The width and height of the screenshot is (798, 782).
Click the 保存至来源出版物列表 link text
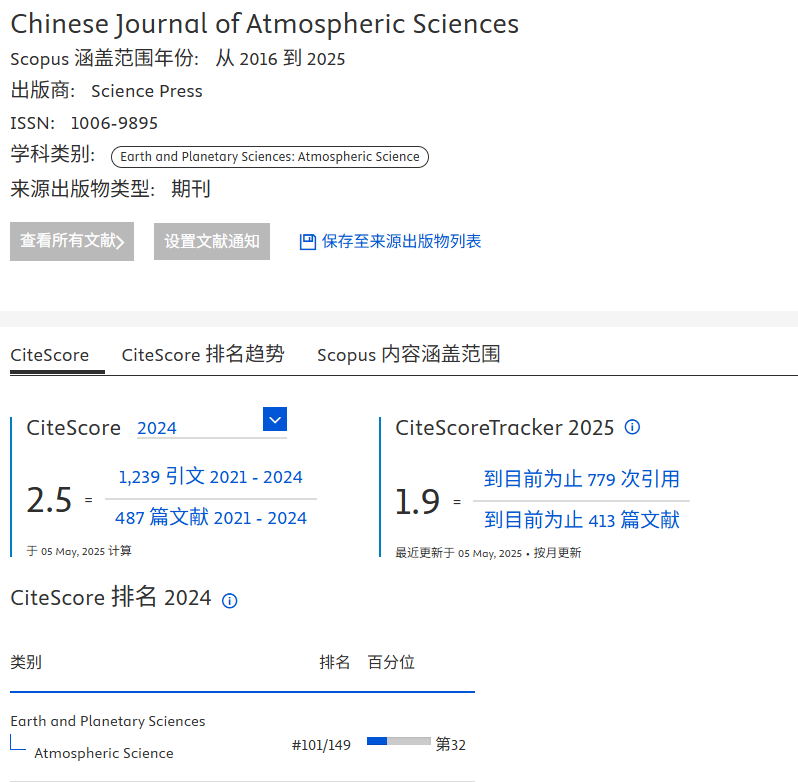click(401, 242)
